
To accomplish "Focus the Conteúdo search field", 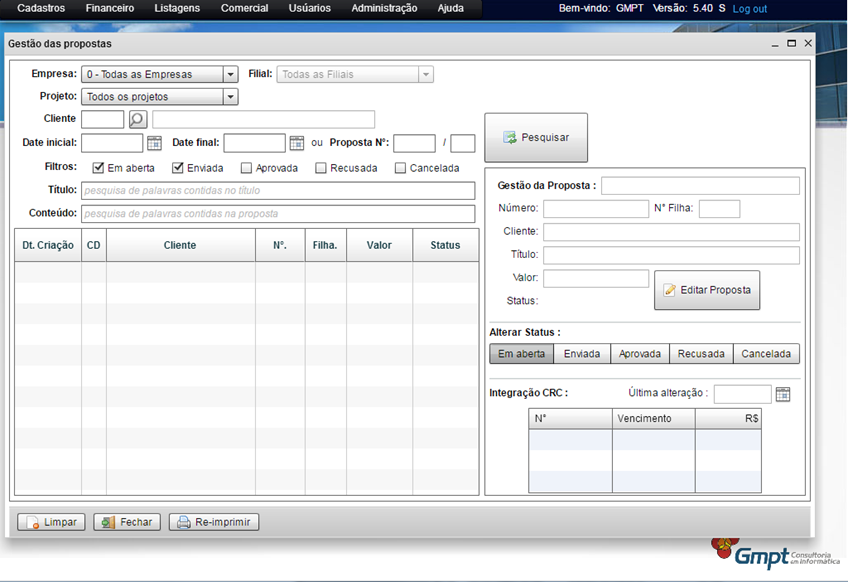I will 278,214.
